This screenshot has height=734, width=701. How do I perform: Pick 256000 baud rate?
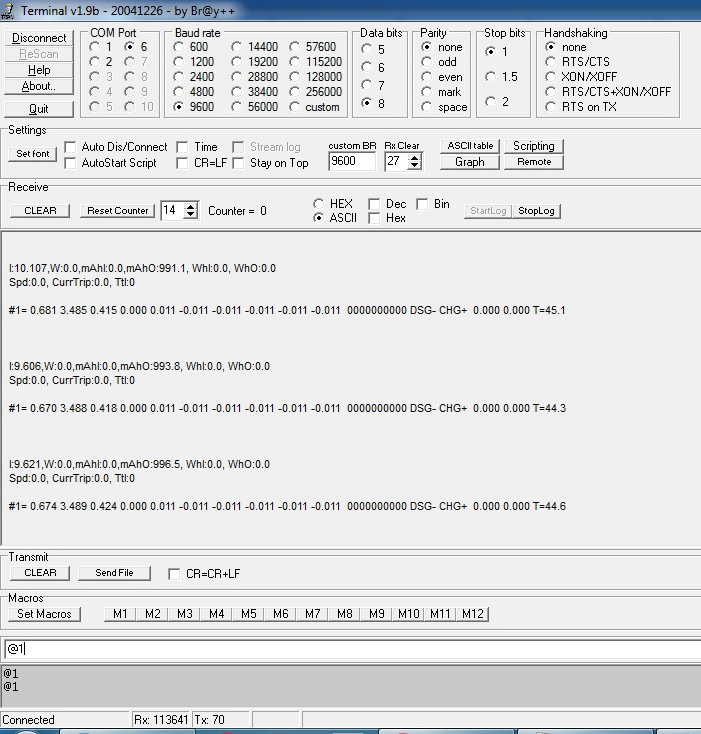(x=294, y=92)
